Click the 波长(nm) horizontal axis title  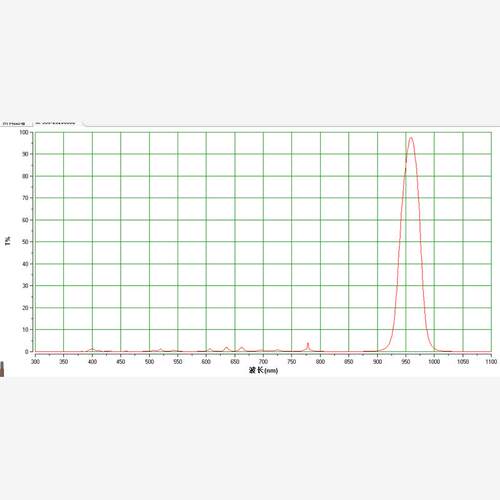coord(263,370)
